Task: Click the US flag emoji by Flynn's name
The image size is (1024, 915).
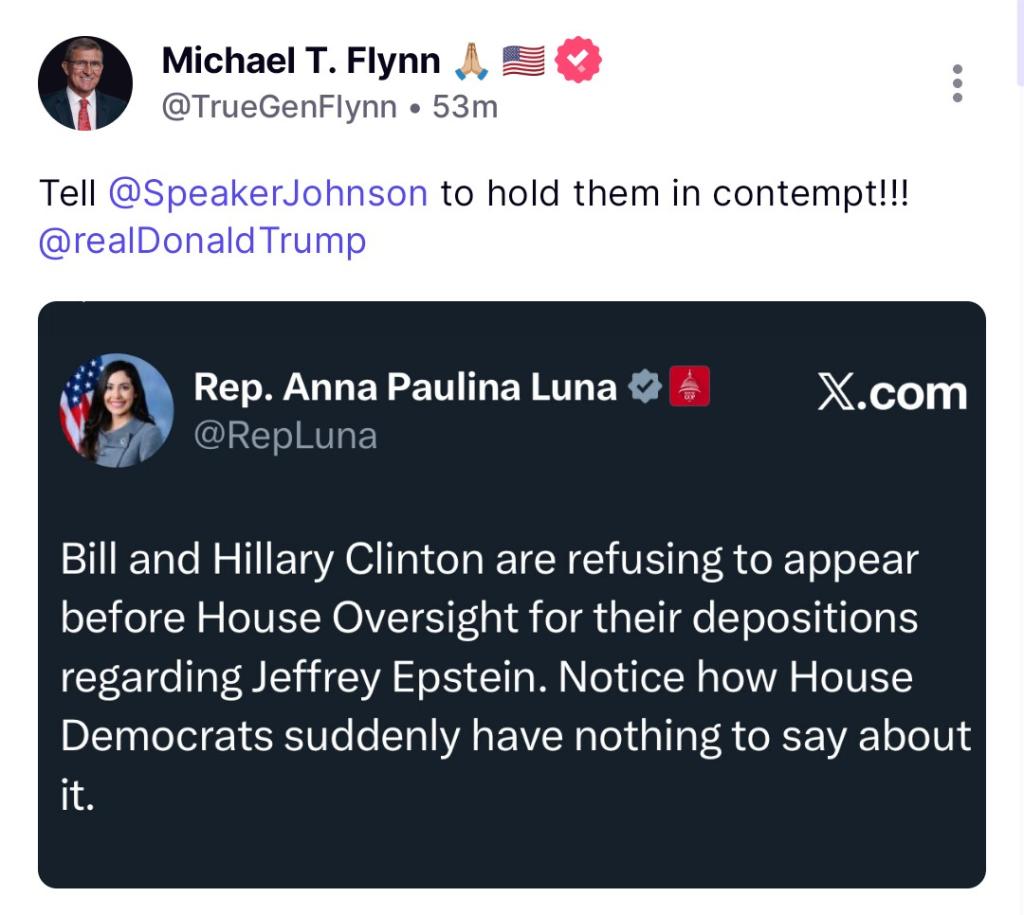Action: [x=522, y=62]
